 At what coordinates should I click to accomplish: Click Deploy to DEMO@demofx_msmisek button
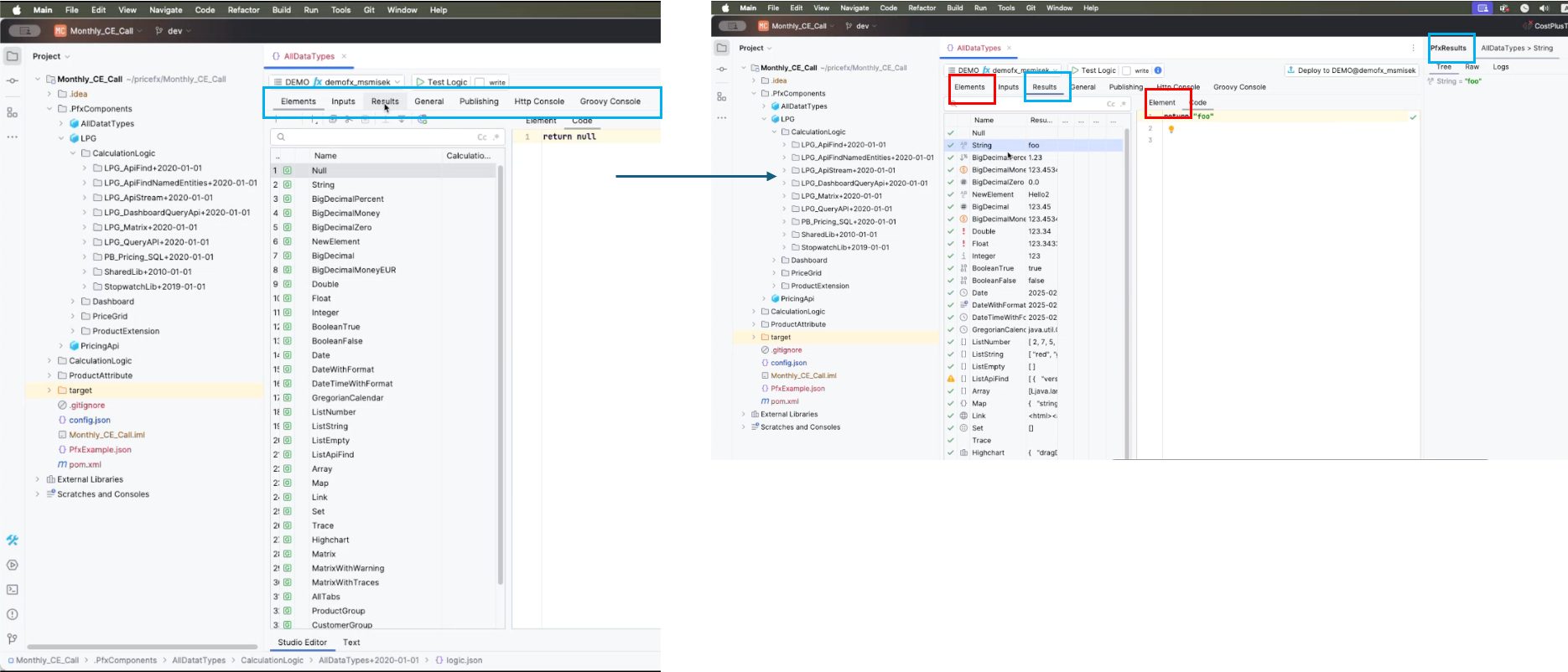[1351, 70]
